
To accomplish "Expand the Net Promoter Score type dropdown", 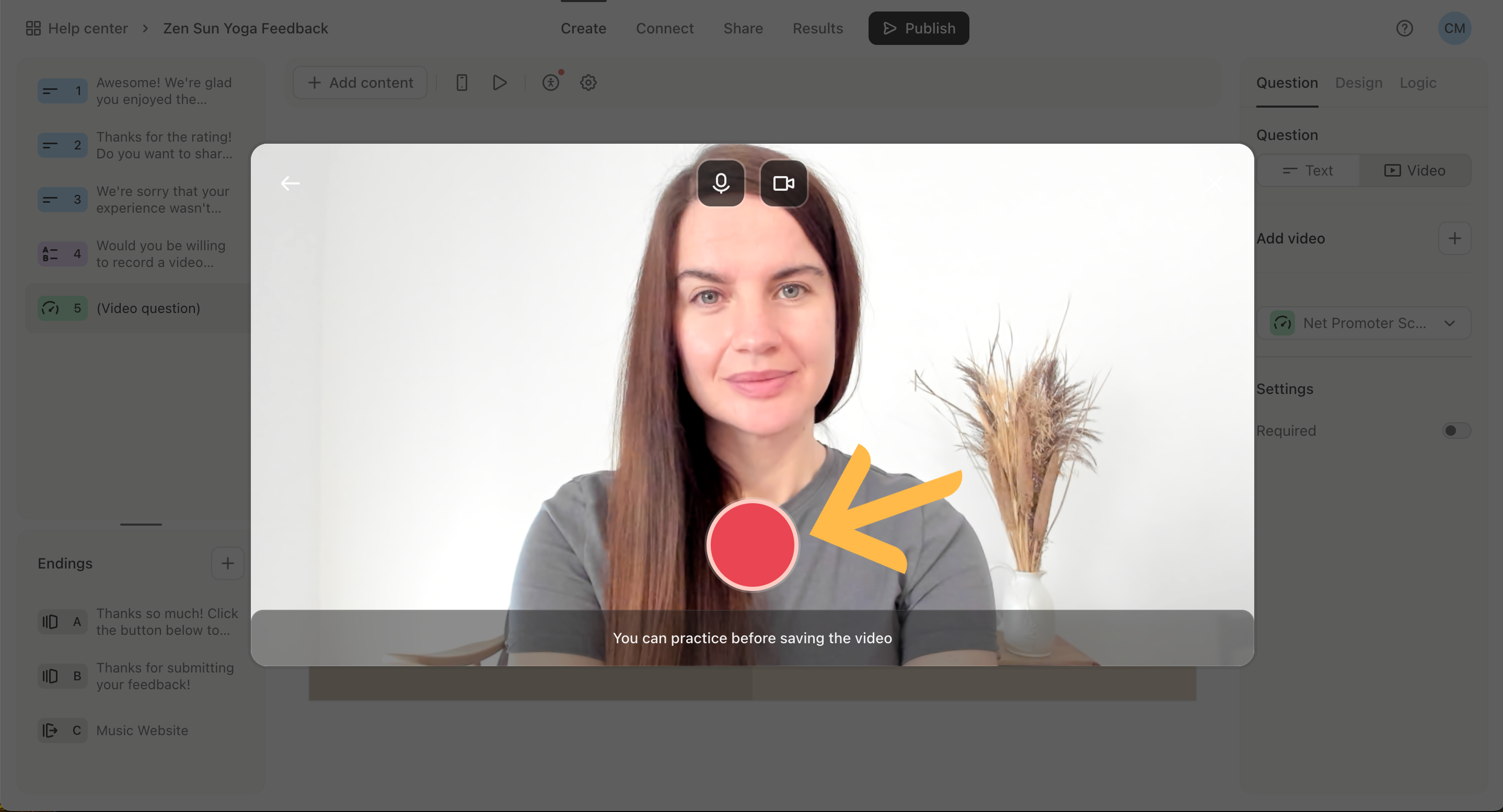I will (x=1364, y=323).
